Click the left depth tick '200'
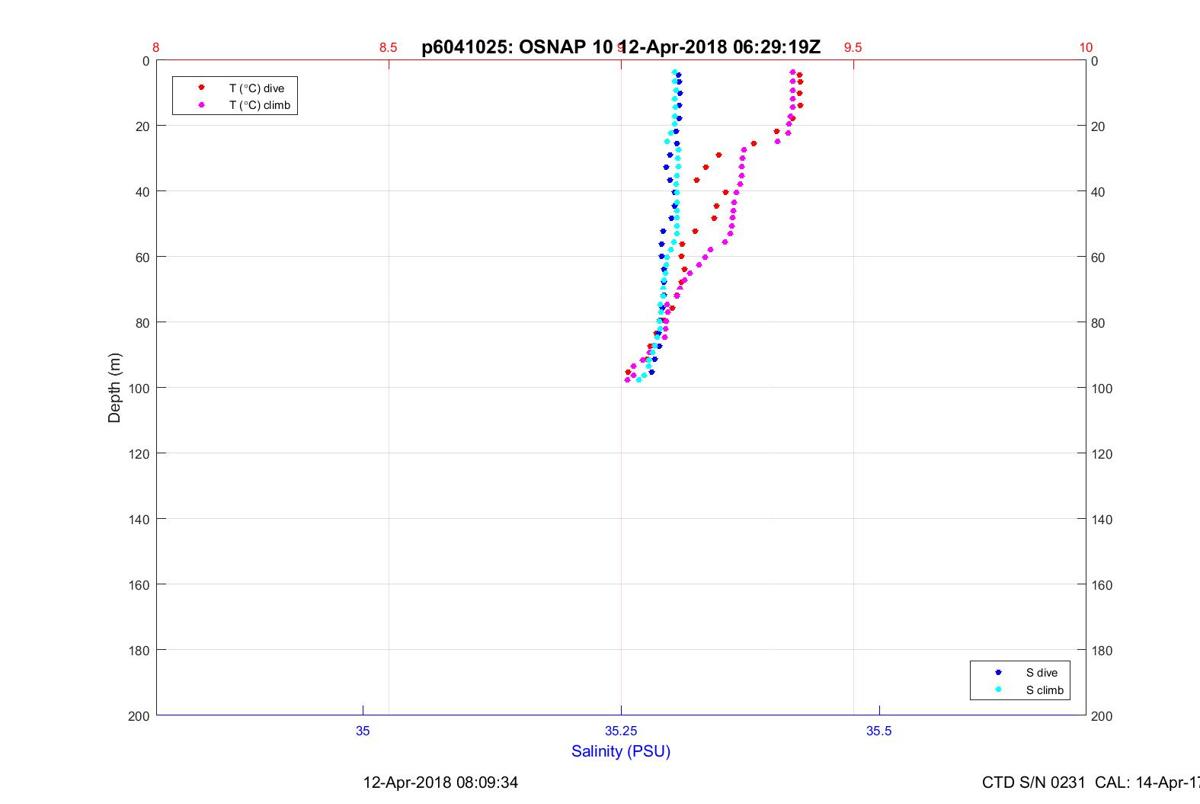 (139, 716)
